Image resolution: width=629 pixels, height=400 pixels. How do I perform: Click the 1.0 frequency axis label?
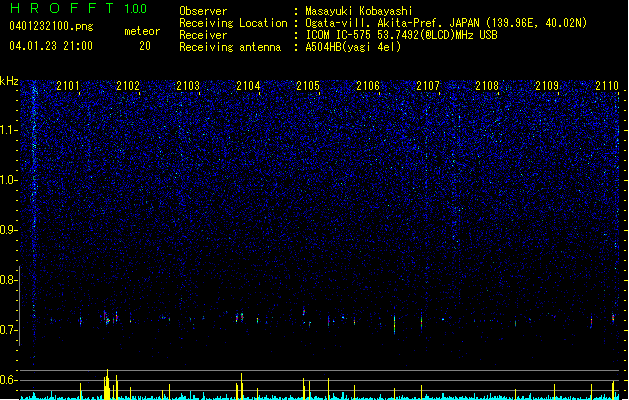click(x=9, y=180)
